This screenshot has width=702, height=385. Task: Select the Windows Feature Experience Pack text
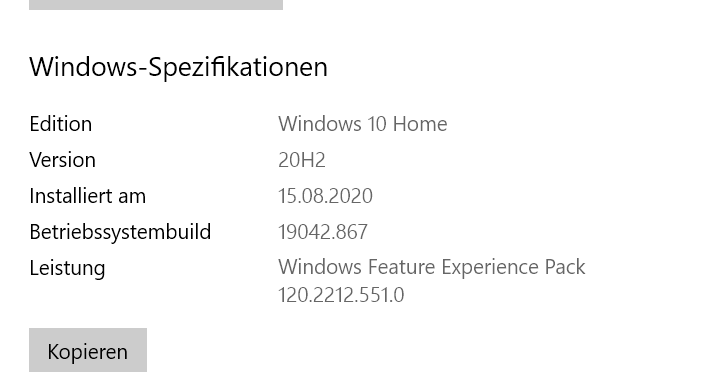click(x=432, y=267)
